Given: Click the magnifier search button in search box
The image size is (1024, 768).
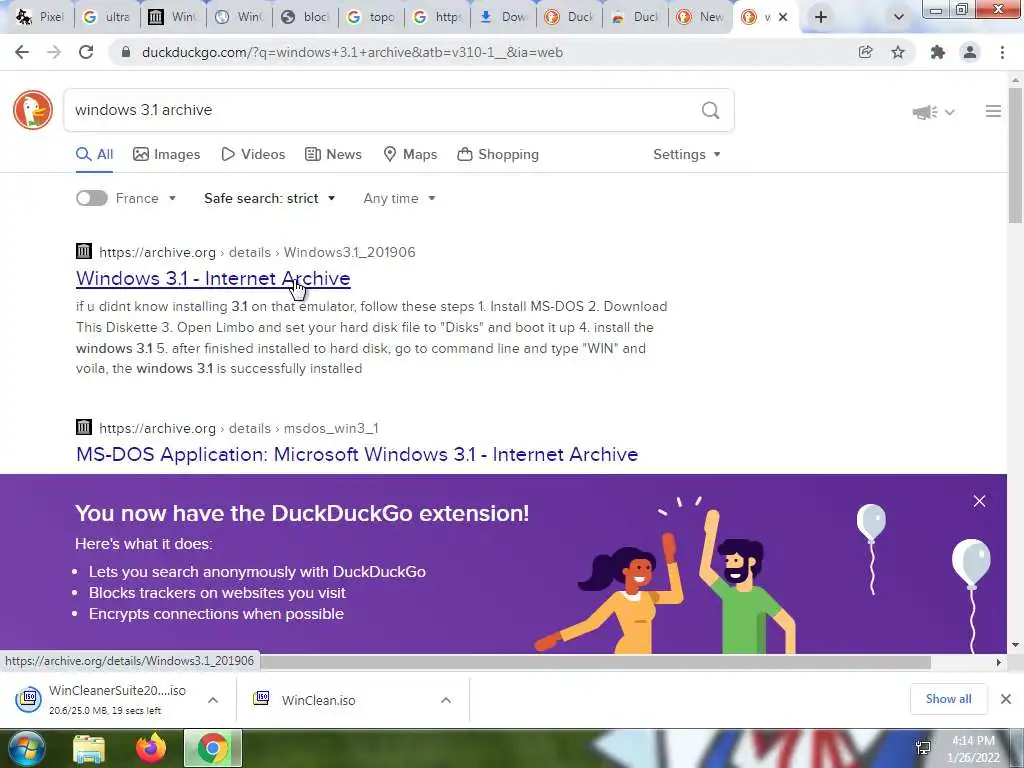Looking at the screenshot, I should 711,110.
